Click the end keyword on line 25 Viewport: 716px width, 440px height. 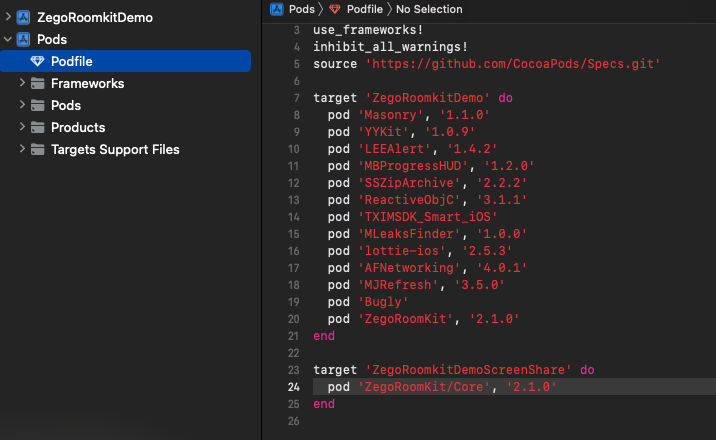[324, 404]
